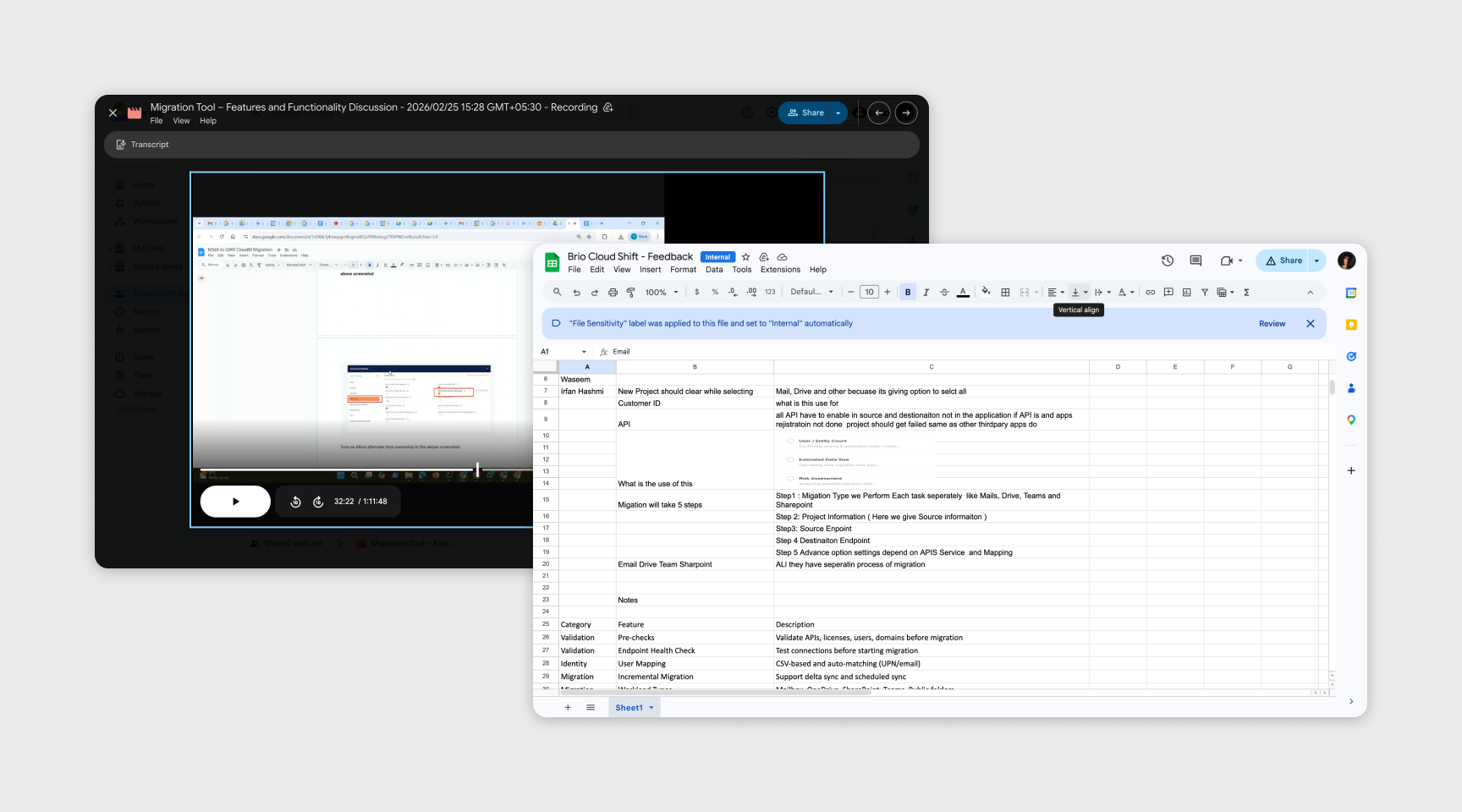The width and height of the screenshot is (1462, 812).
Task: Select the Paint format roller icon
Action: [x=630, y=293]
